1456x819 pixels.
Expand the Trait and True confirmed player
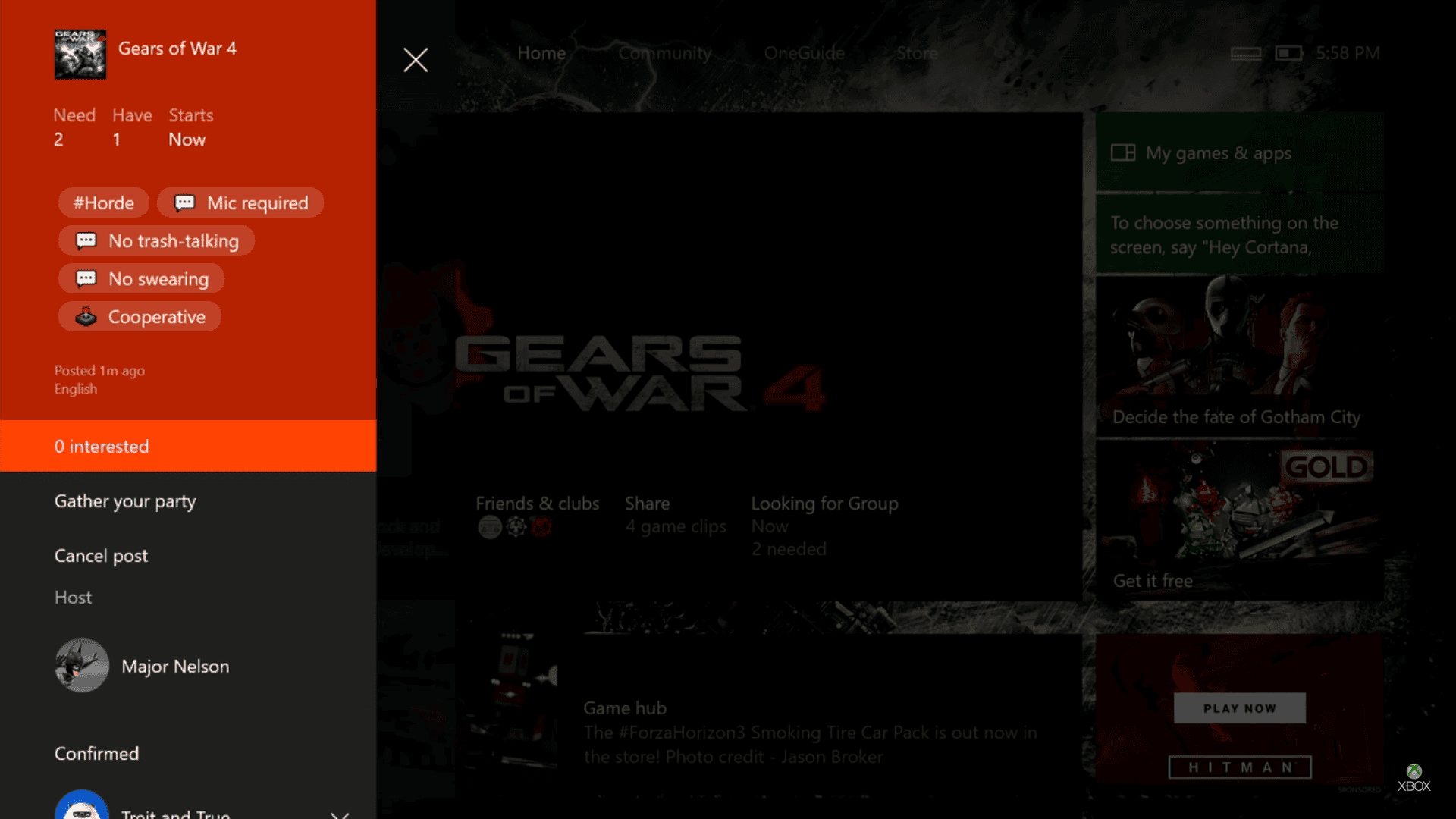340,814
